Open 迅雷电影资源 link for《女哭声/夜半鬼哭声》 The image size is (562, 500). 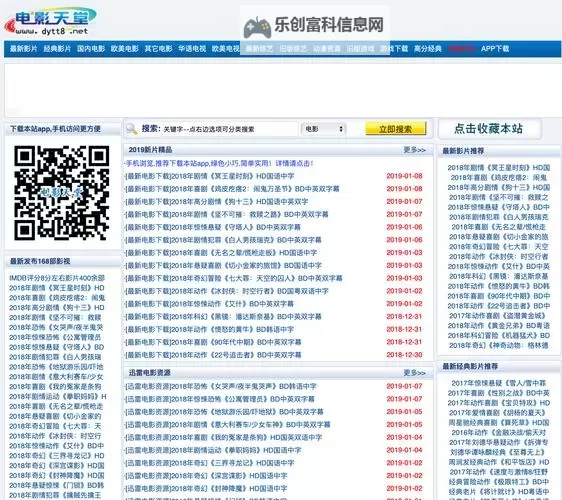point(221,386)
